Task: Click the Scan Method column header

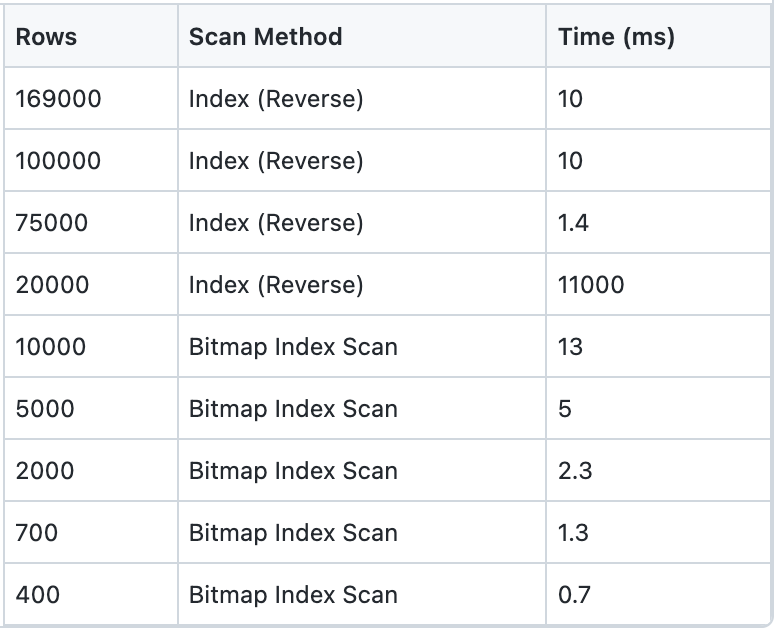Action: click(x=362, y=36)
